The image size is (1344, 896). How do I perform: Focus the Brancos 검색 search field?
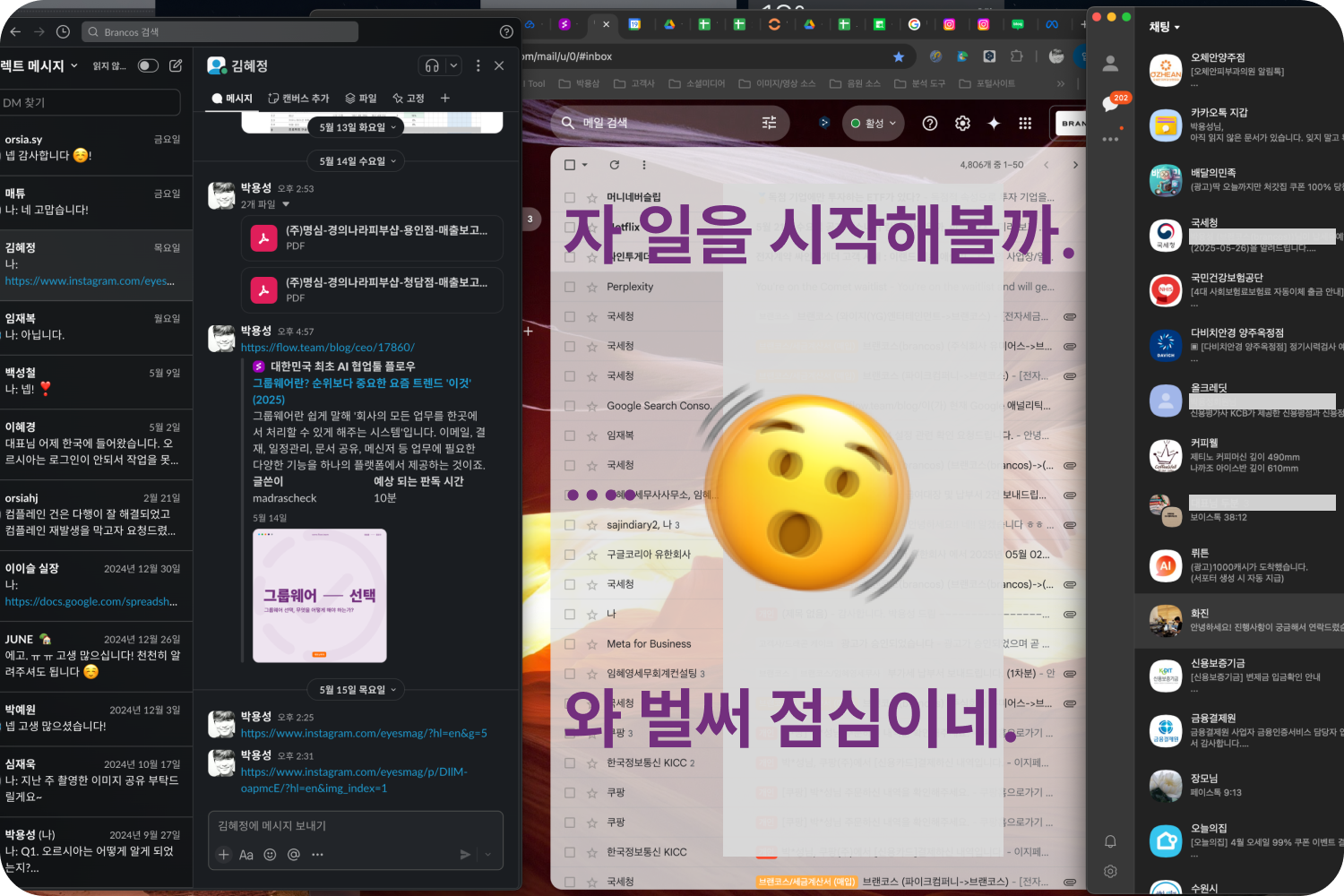(x=220, y=31)
